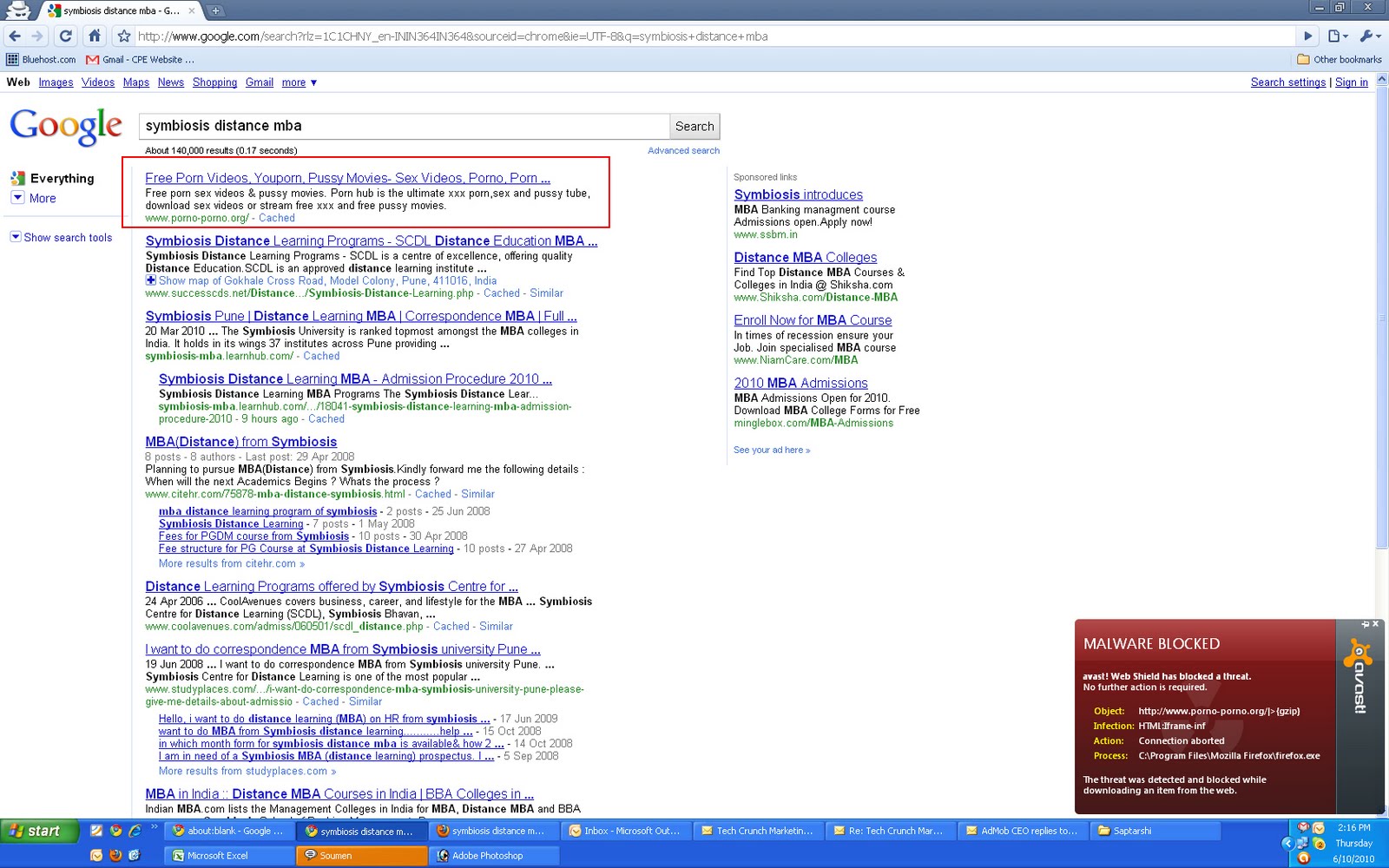1389x868 pixels.
Task: Click the avast tray icon
Action: coord(1303,858)
